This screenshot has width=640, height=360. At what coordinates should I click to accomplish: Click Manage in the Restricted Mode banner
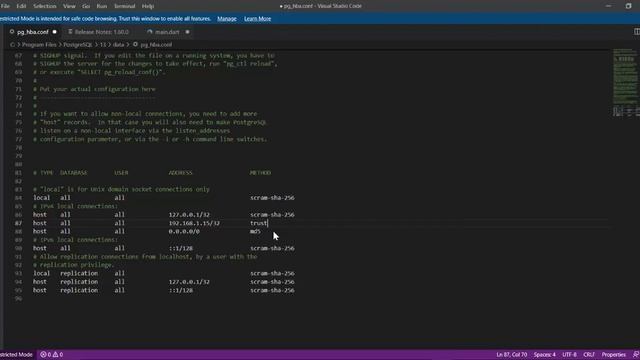pyautogui.click(x=227, y=19)
